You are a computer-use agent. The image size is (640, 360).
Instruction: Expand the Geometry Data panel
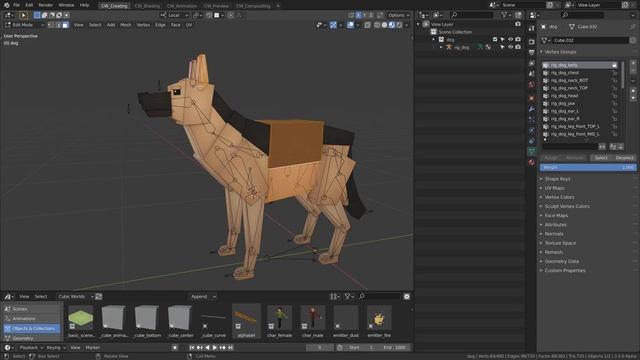[x=561, y=261]
